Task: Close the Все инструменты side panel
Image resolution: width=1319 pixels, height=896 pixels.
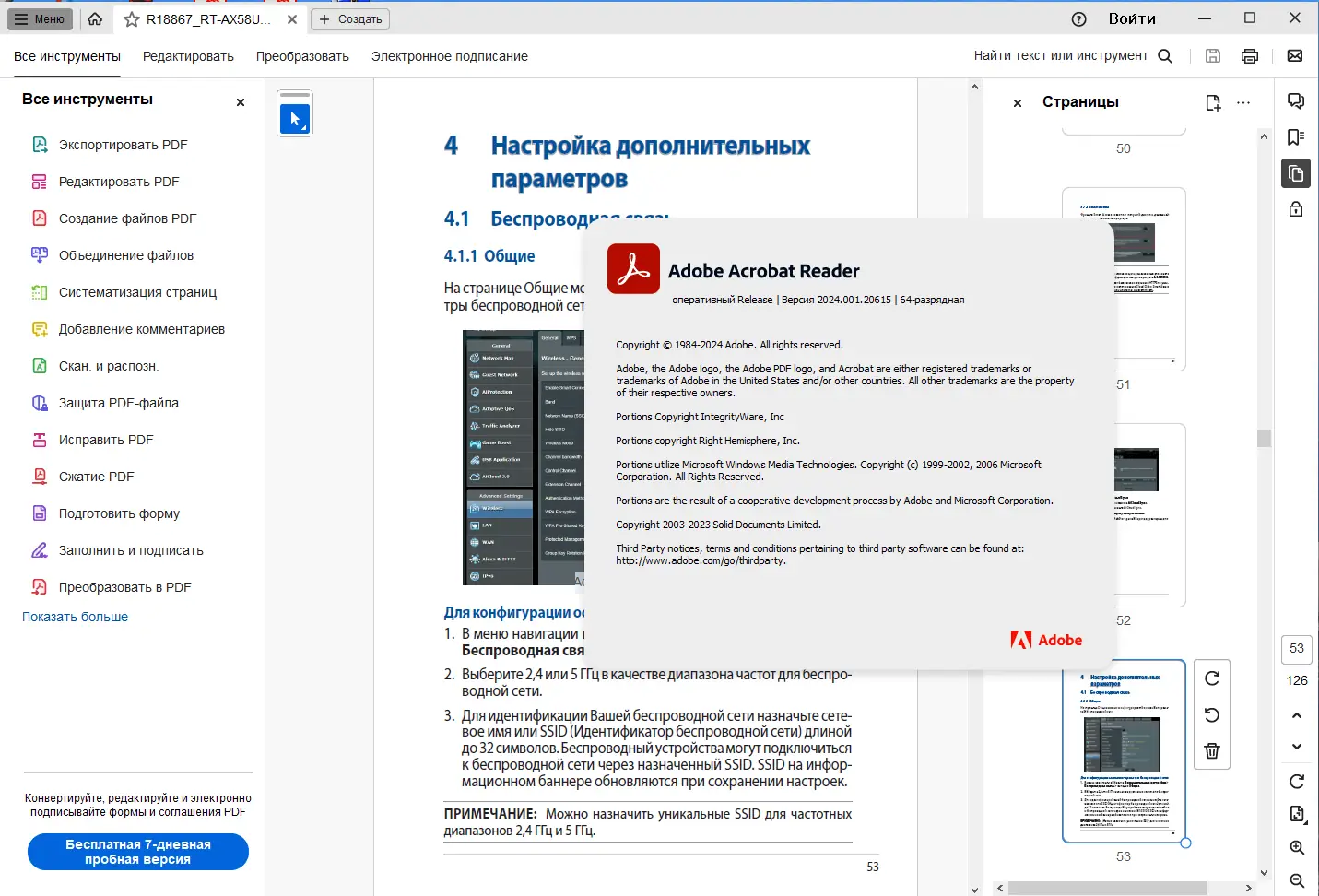Action: [241, 102]
